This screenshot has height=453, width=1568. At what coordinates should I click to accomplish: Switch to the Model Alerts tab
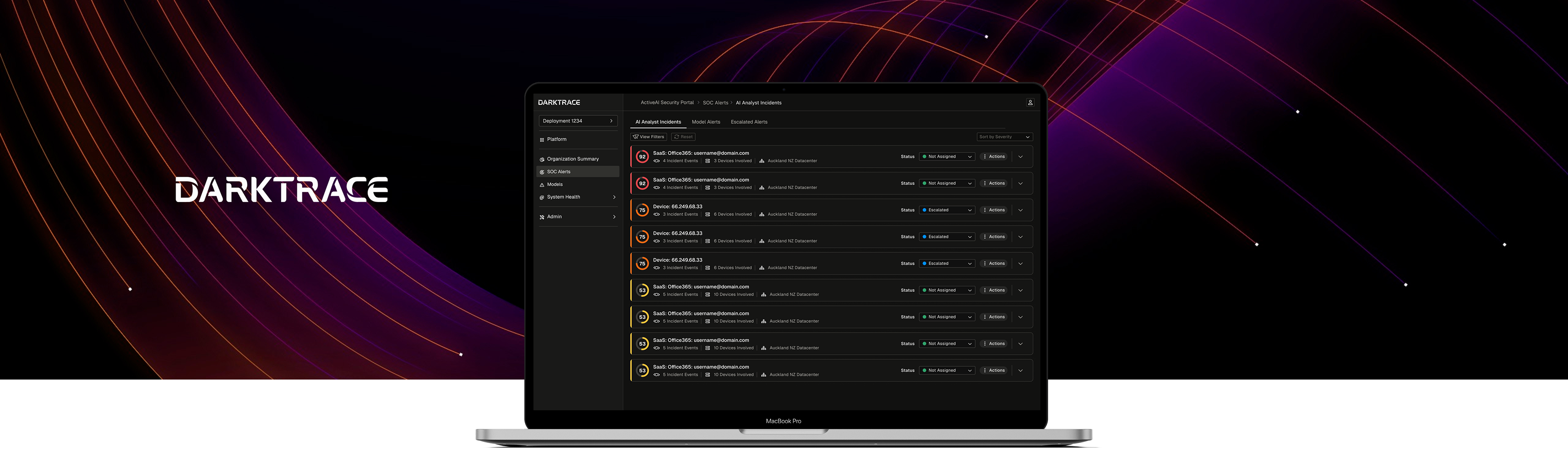click(706, 122)
